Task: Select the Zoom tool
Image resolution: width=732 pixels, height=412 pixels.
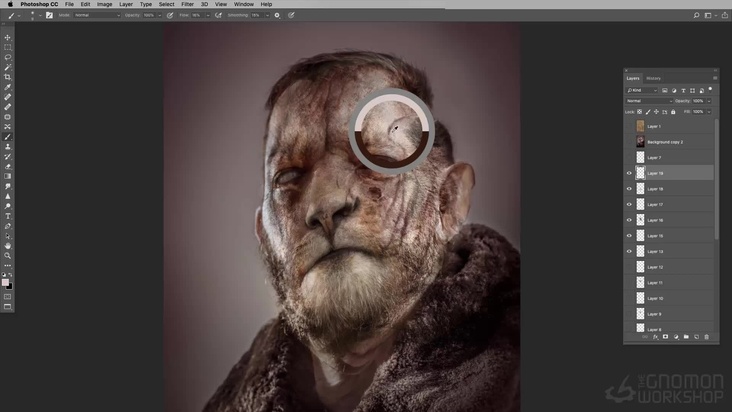Action: pyautogui.click(x=7, y=256)
